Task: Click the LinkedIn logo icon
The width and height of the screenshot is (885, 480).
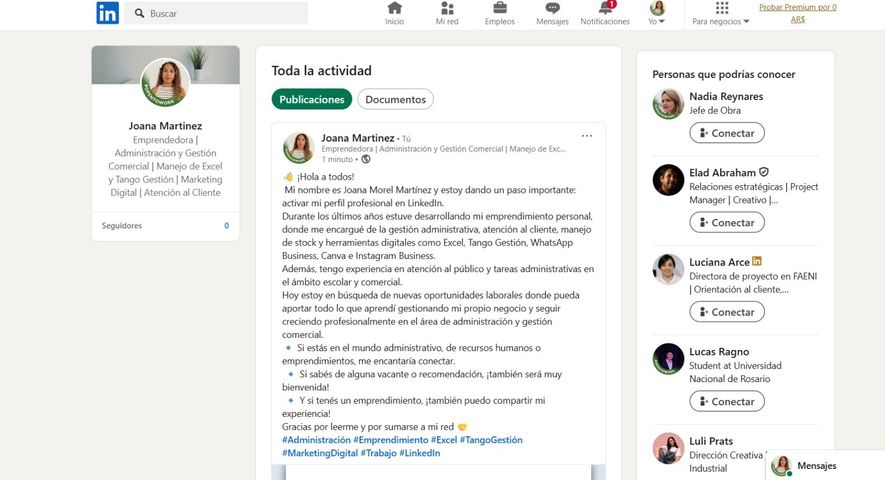Action: (x=107, y=13)
